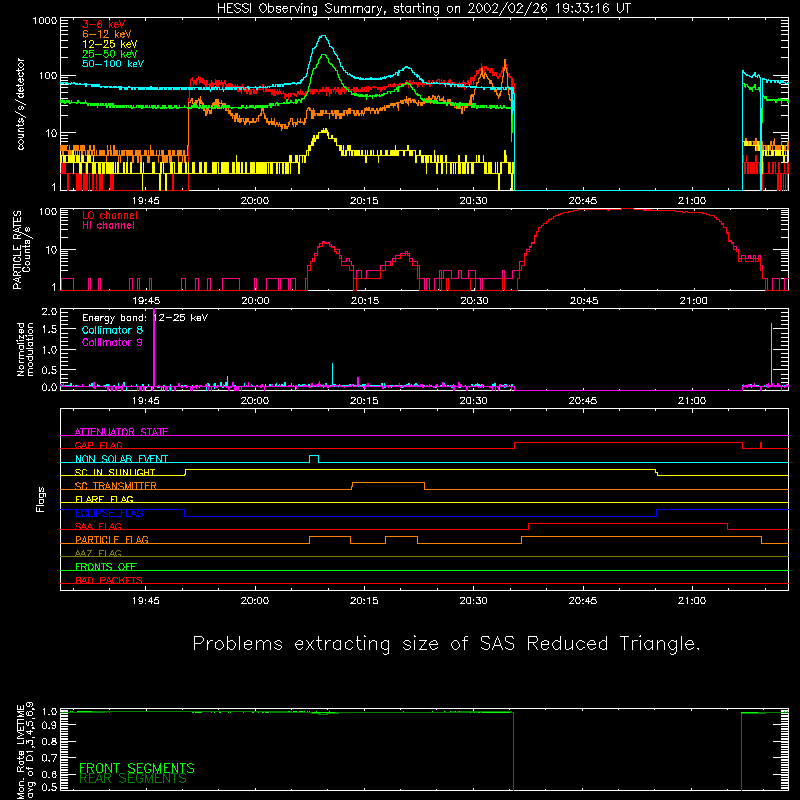800x800 pixels.
Task: Click the 2.0 tick on the modulation axis
Action: 49,312
